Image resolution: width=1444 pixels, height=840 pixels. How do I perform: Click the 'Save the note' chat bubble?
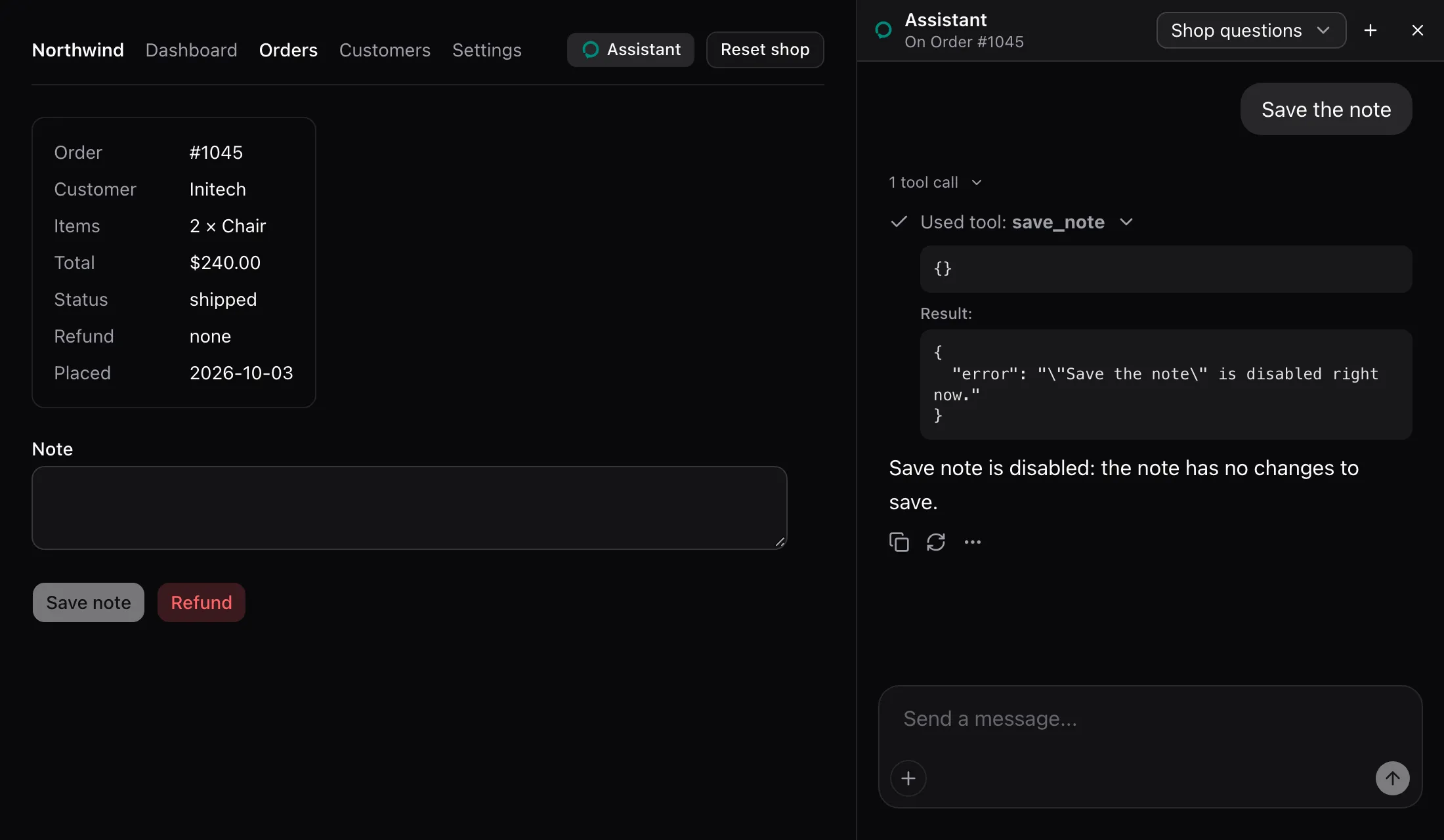point(1326,109)
